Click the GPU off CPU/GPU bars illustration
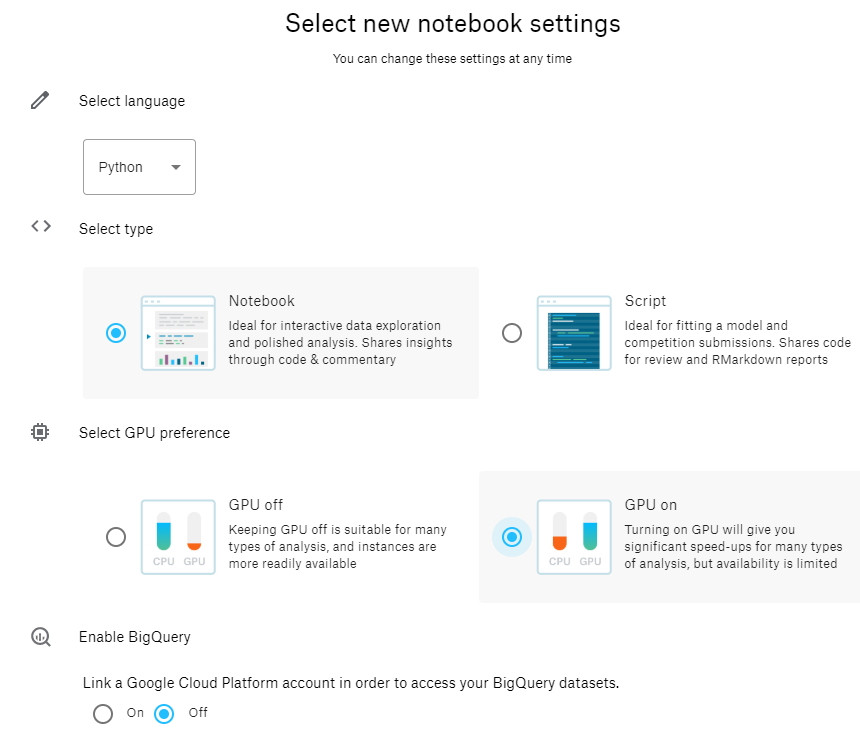860x740 pixels. pos(178,537)
